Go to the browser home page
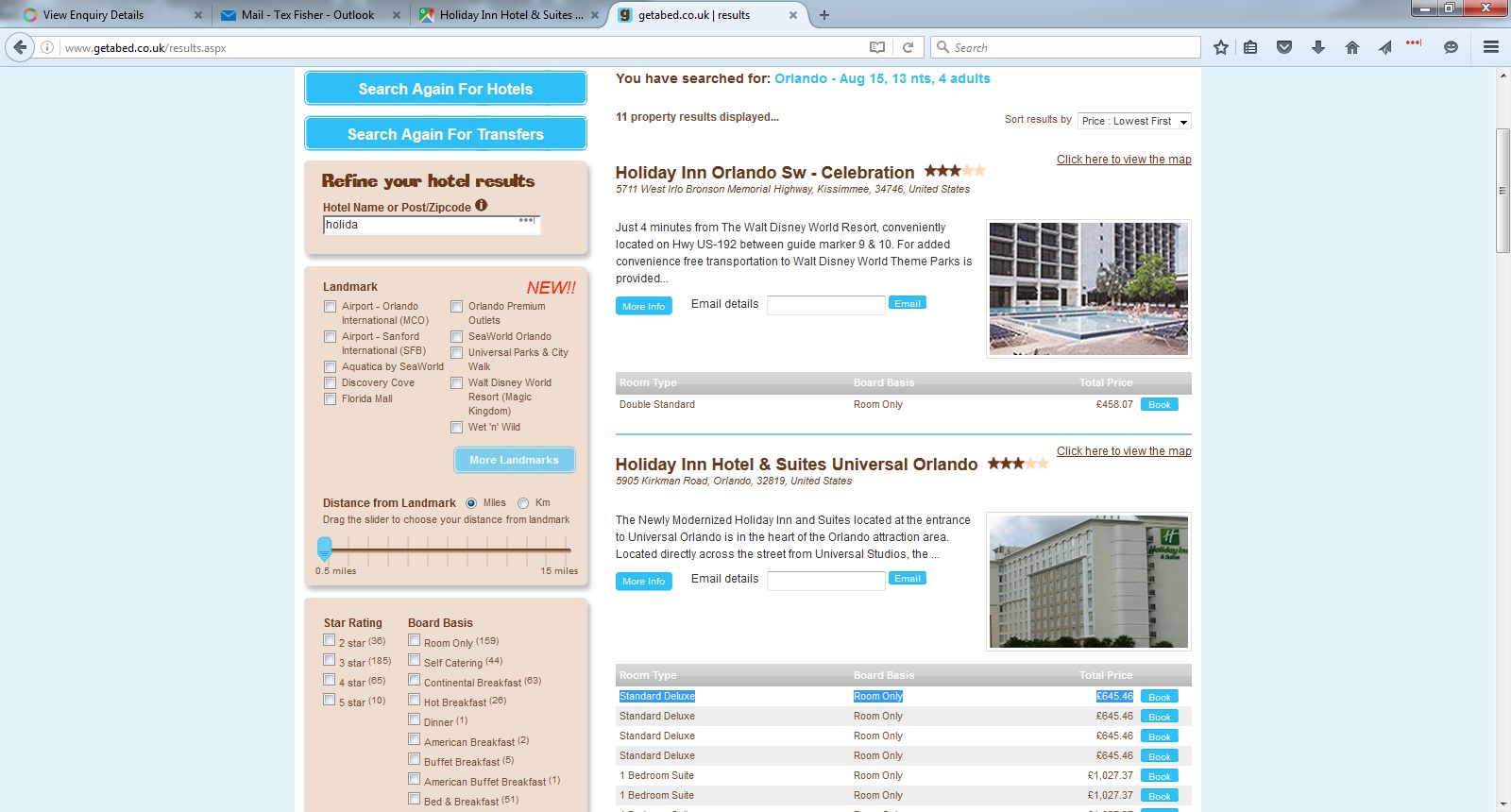Viewport: 1511px width, 812px height. 1352,47
